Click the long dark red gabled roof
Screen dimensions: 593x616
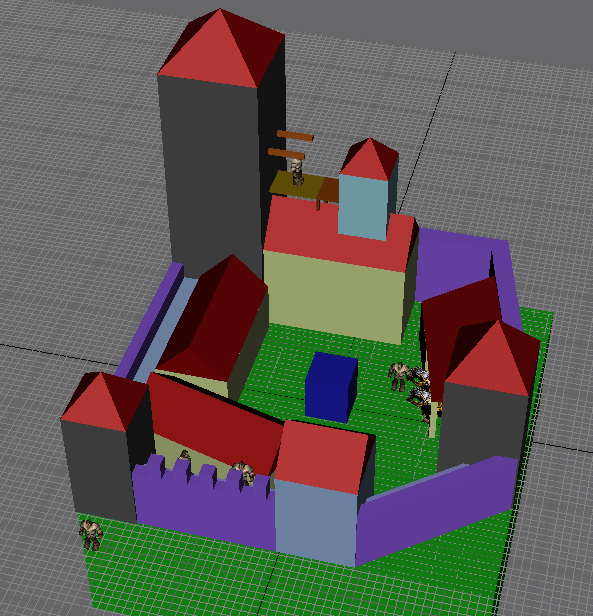pyautogui.click(x=216, y=422)
